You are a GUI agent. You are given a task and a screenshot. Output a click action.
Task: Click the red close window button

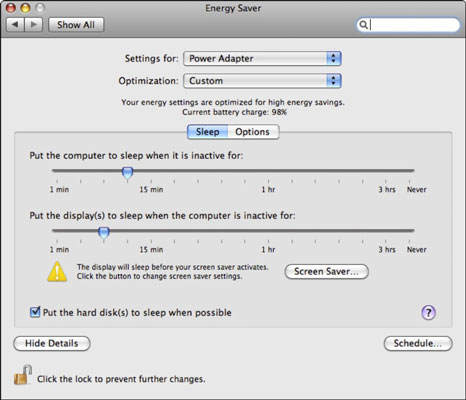(11, 8)
